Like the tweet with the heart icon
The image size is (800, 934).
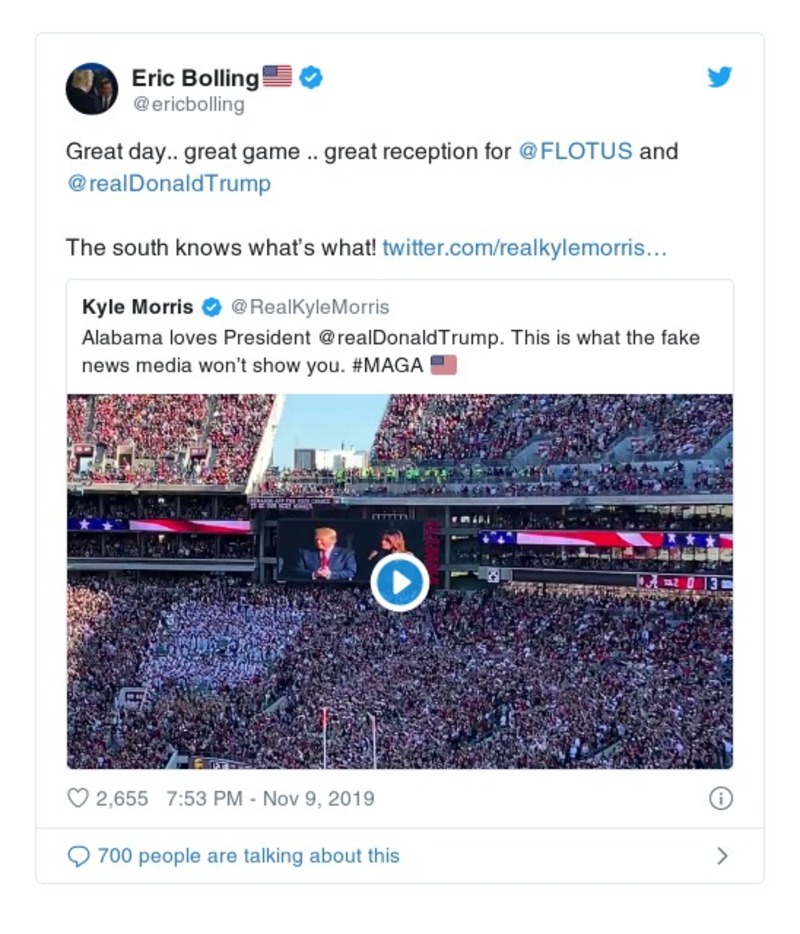coord(77,799)
